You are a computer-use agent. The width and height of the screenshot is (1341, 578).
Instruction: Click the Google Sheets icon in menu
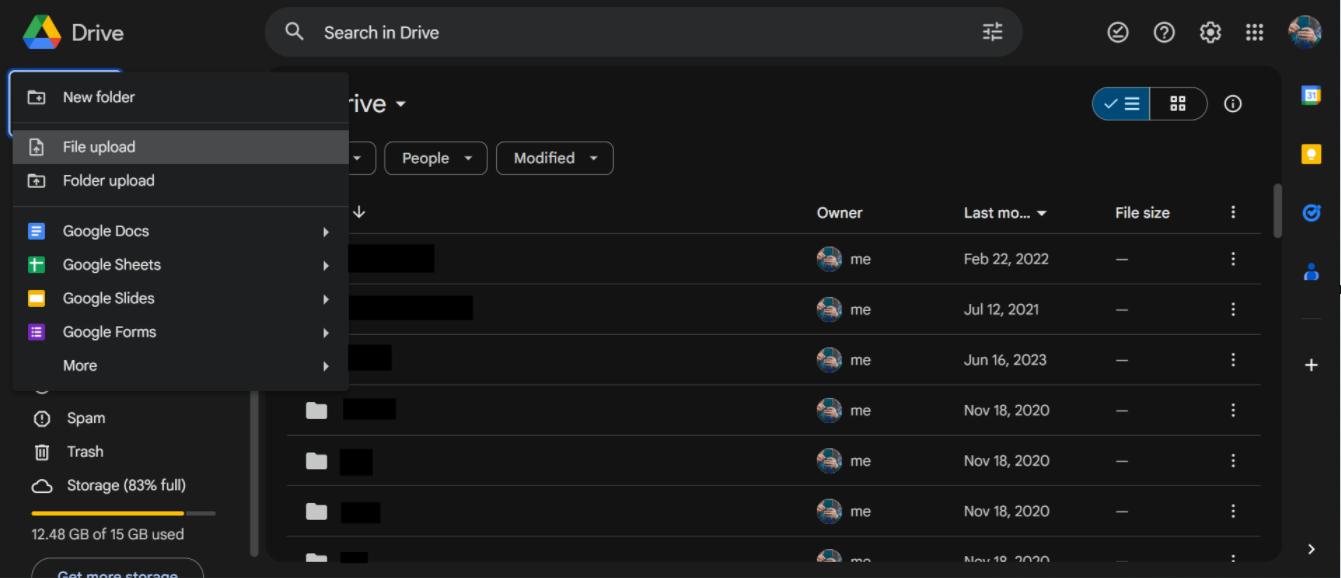[x=36, y=265]
